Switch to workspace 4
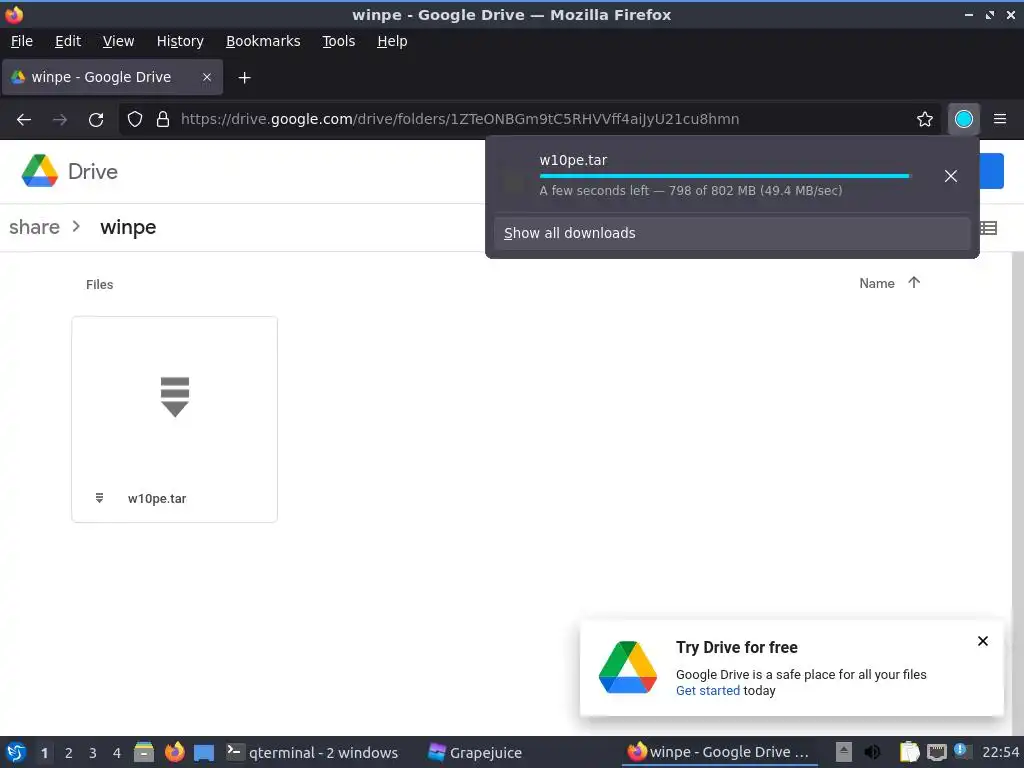Screen dimensions: 1024x768 click(117, 753)
